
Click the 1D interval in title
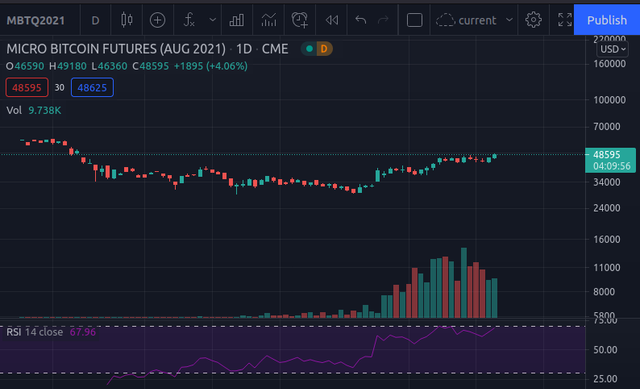[x=244, y=49]
